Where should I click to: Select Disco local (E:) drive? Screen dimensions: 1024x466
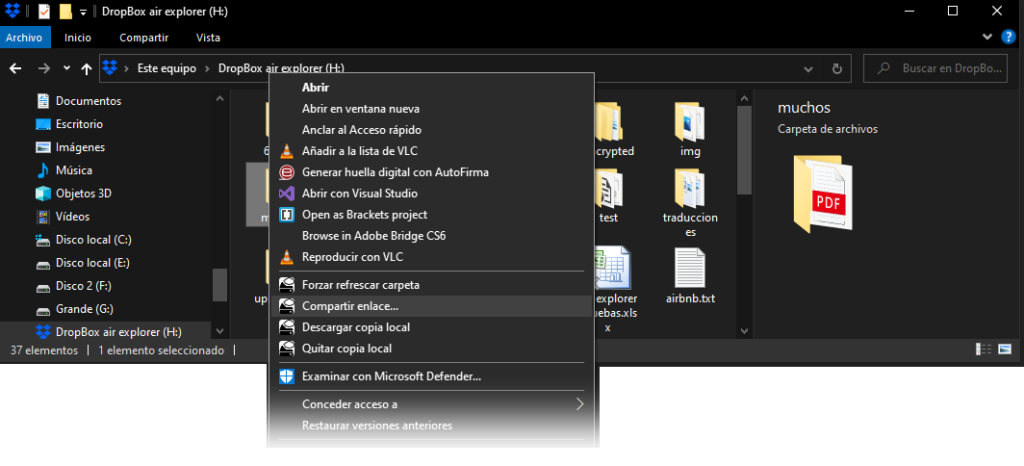(x=93, y=262)
